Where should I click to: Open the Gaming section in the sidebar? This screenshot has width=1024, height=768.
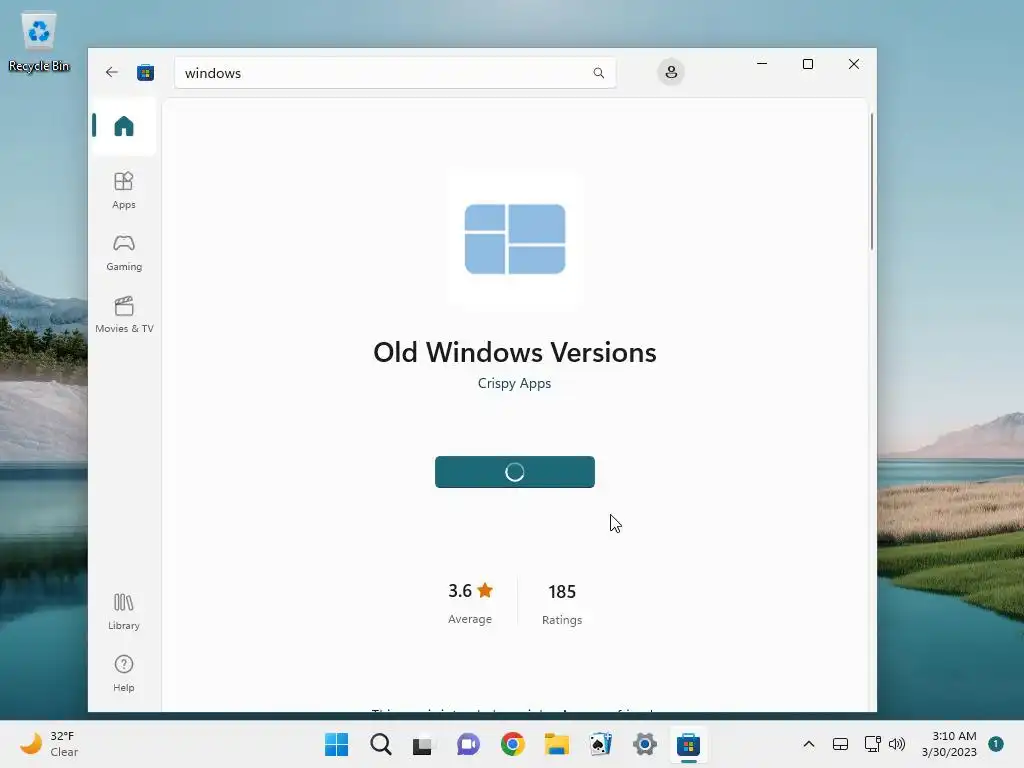[x=123, y=253]
